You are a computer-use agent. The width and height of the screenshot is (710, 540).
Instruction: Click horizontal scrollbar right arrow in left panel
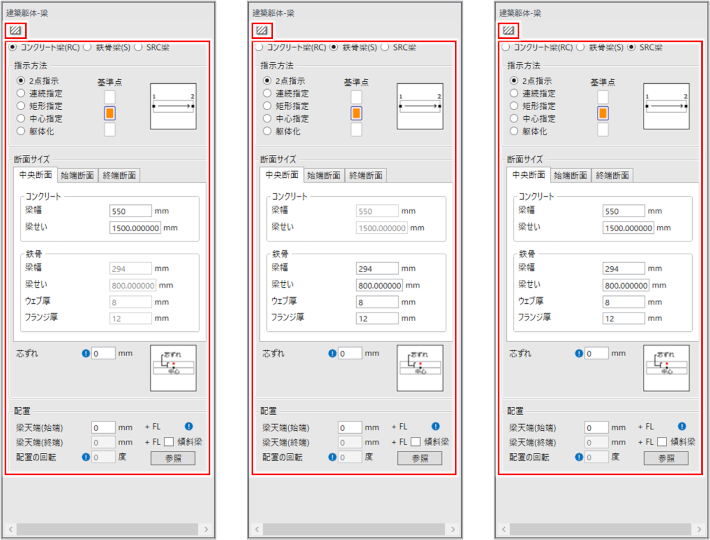tap(207, 528)
